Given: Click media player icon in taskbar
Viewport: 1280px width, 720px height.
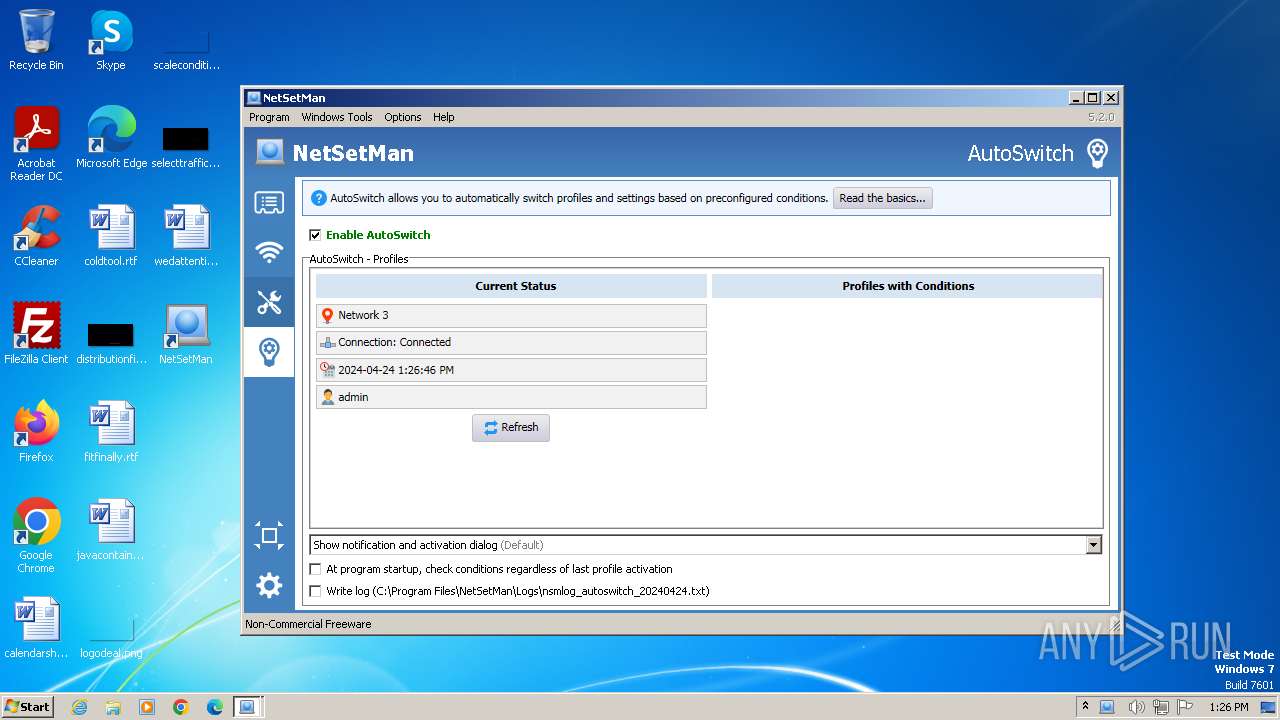Looking at the screenshot, I should tap(147, 707).
